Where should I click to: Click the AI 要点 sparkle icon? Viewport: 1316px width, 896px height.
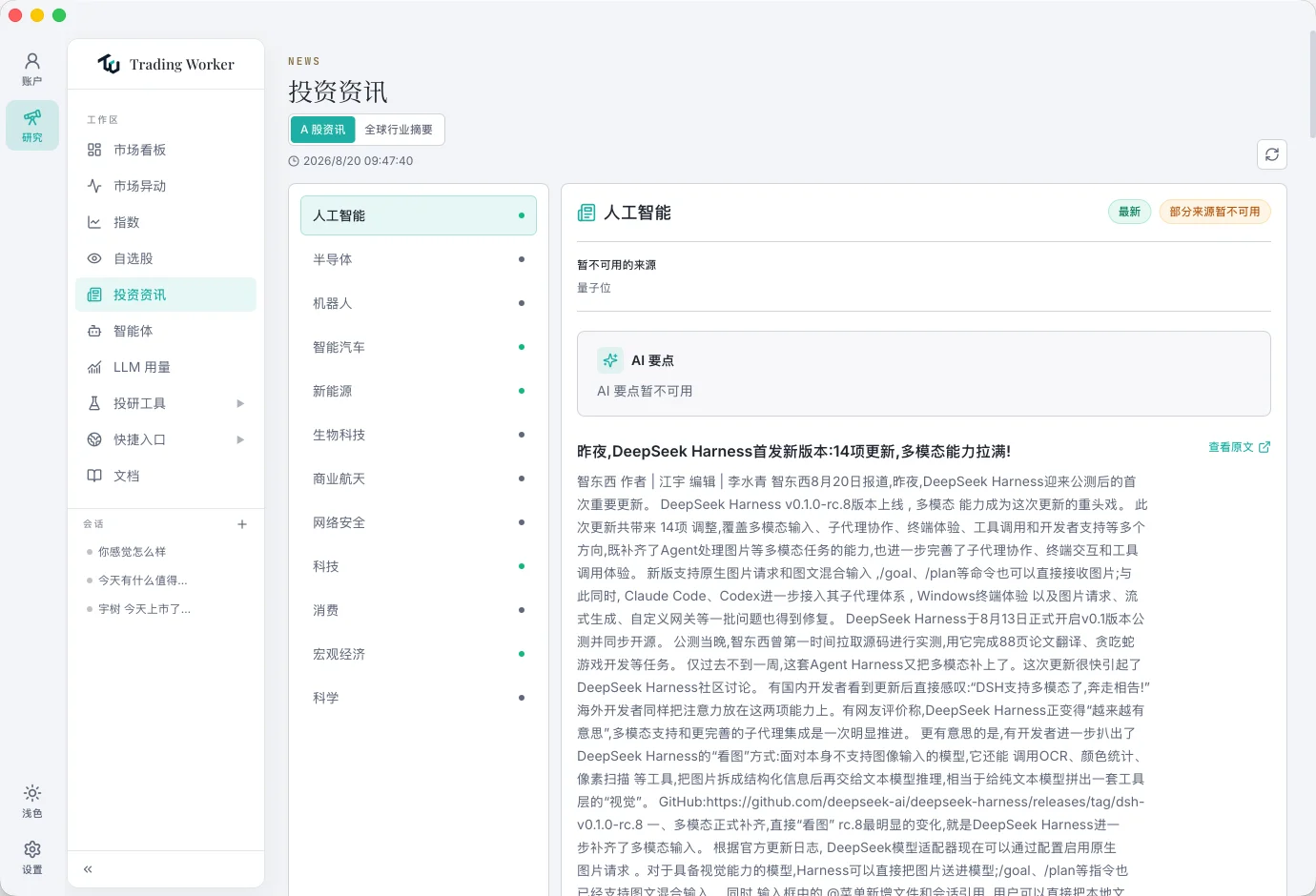click(x=610, y=360)
